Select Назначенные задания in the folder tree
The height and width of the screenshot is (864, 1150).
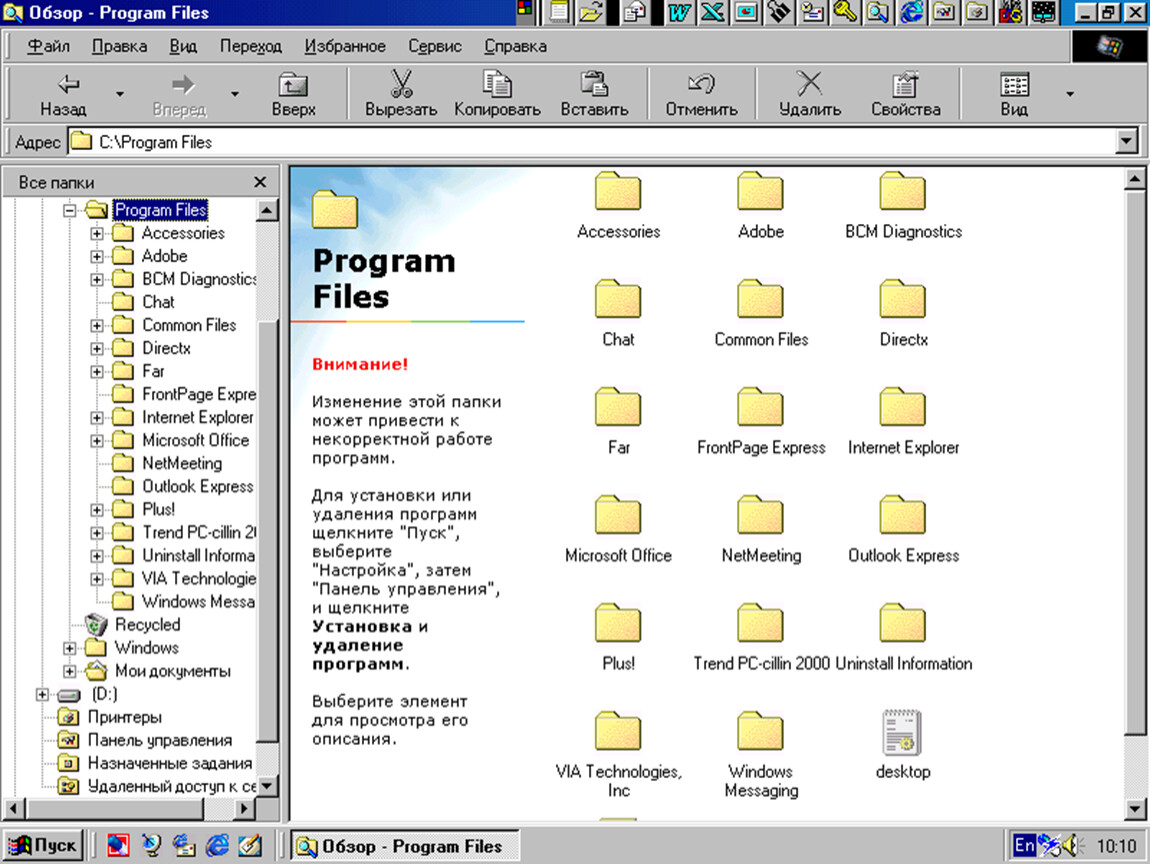169,764
